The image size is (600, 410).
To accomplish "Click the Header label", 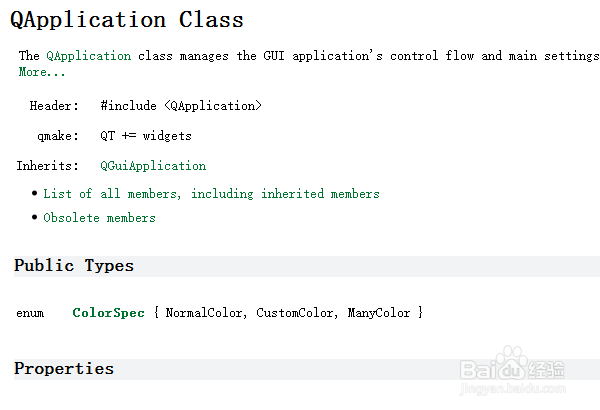I will tap(53, 106).
